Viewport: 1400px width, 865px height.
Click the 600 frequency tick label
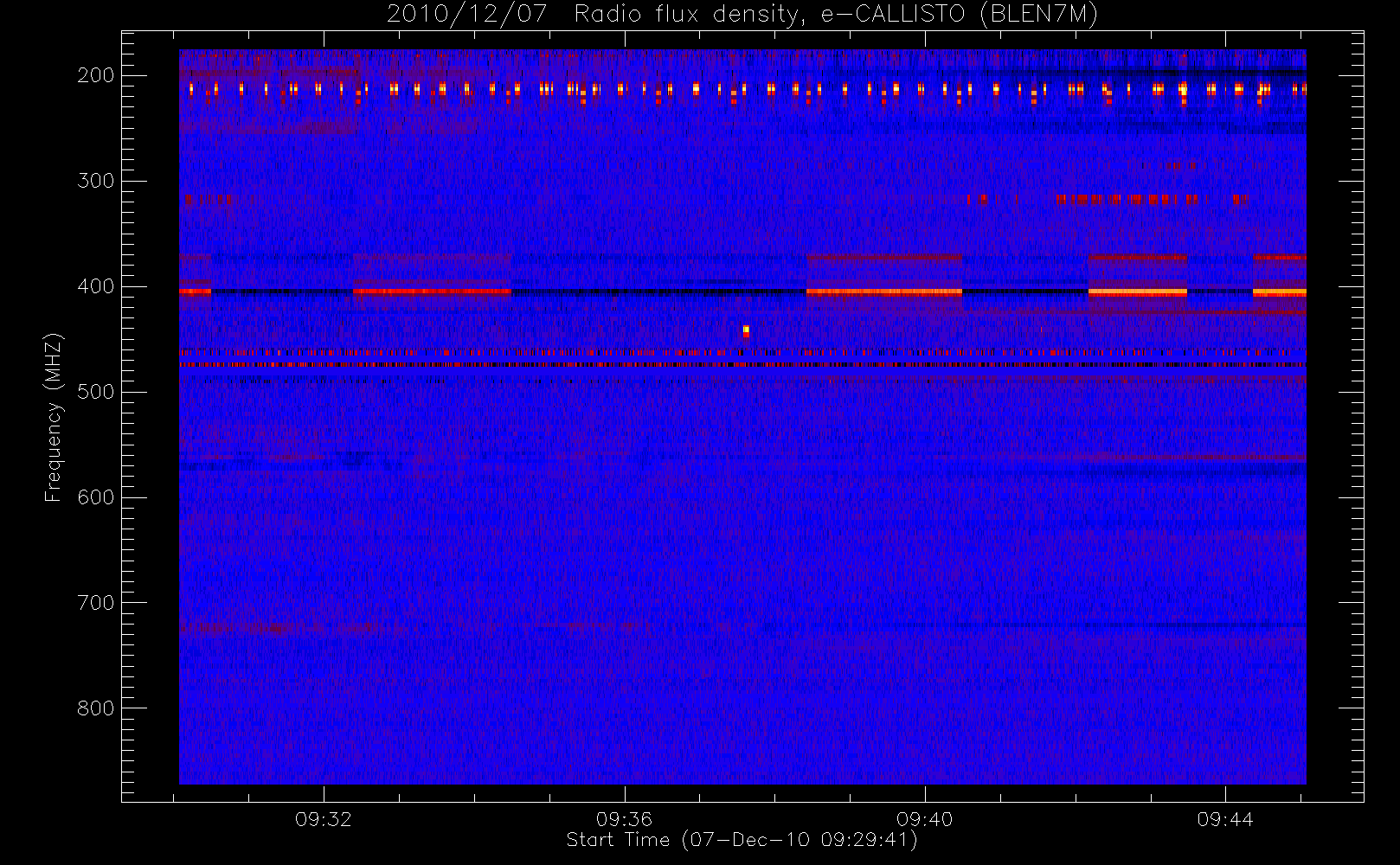(96, 497)
